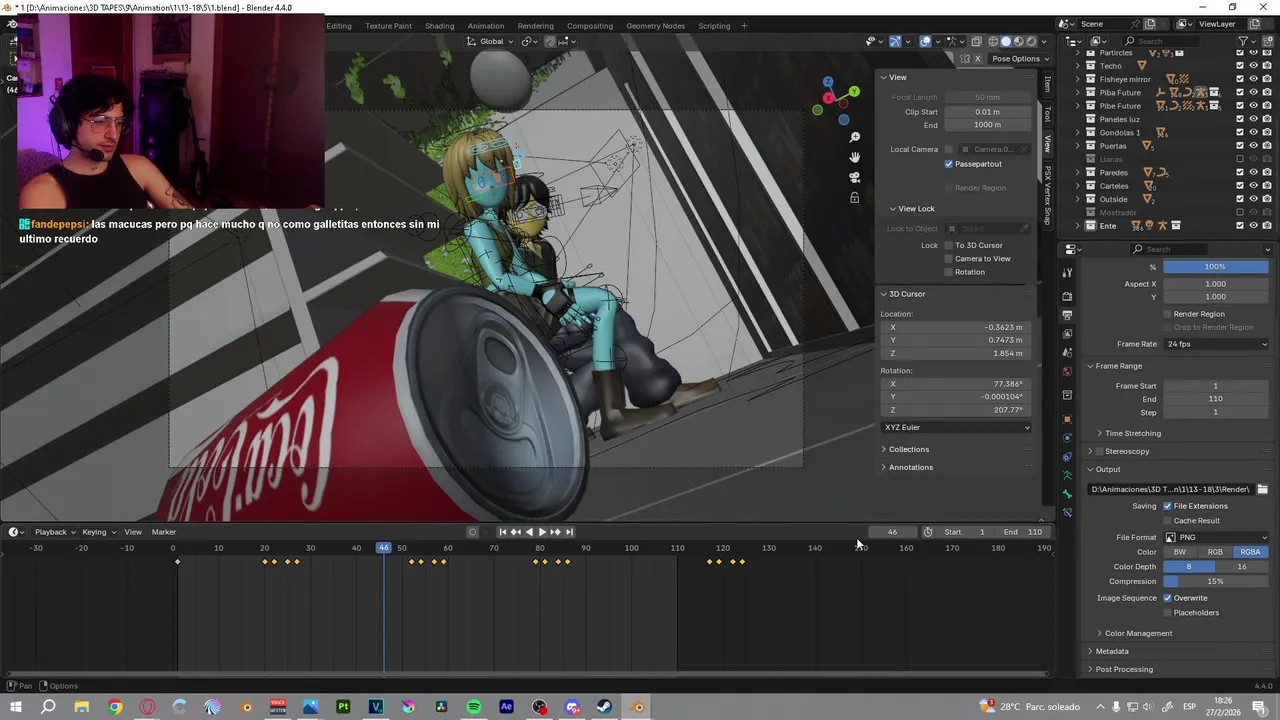Hide the Techo collection with the eye icon
The height and width of the screenshot is (720, 1280).
(x=1253, y=66)
